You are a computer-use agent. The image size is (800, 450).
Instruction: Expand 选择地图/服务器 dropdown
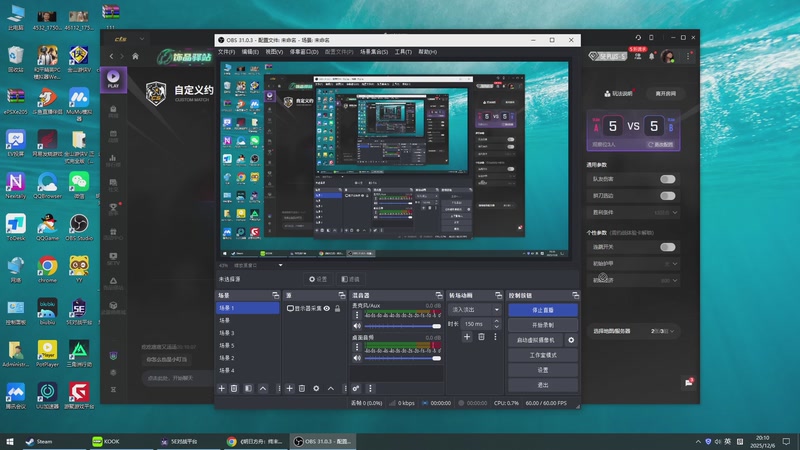point(671,331)
